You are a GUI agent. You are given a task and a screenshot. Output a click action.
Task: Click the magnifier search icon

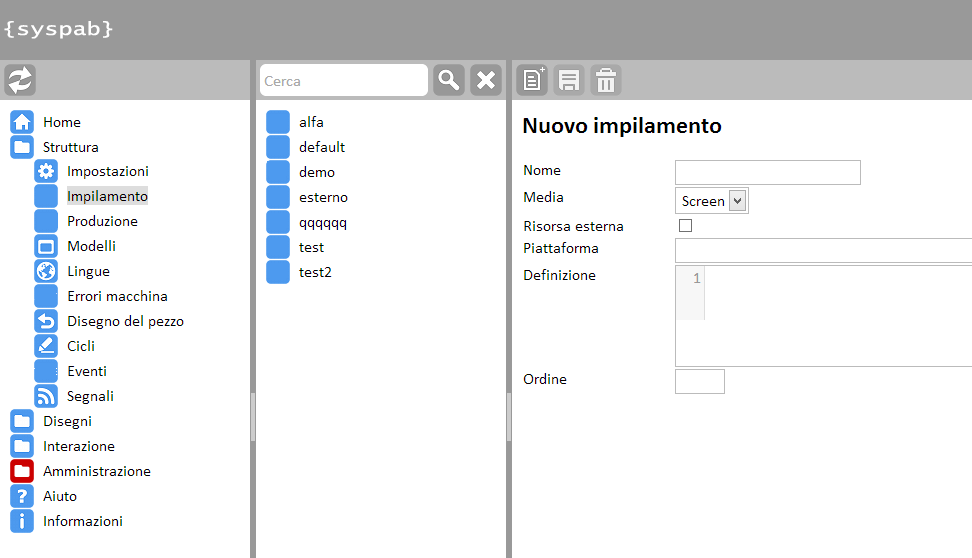[x=449, y=80]
